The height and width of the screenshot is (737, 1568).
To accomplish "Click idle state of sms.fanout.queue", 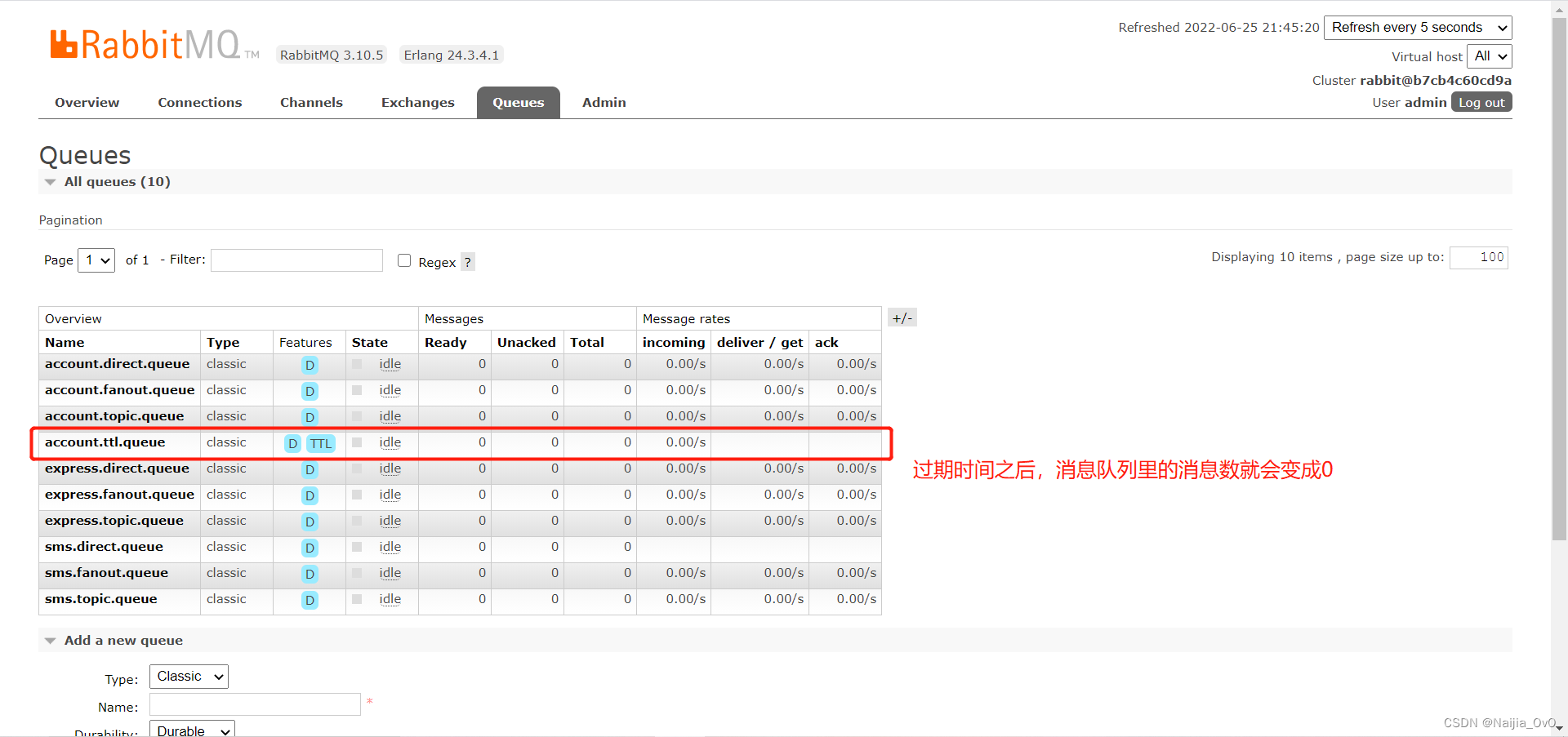I will [x=390, y=573].
